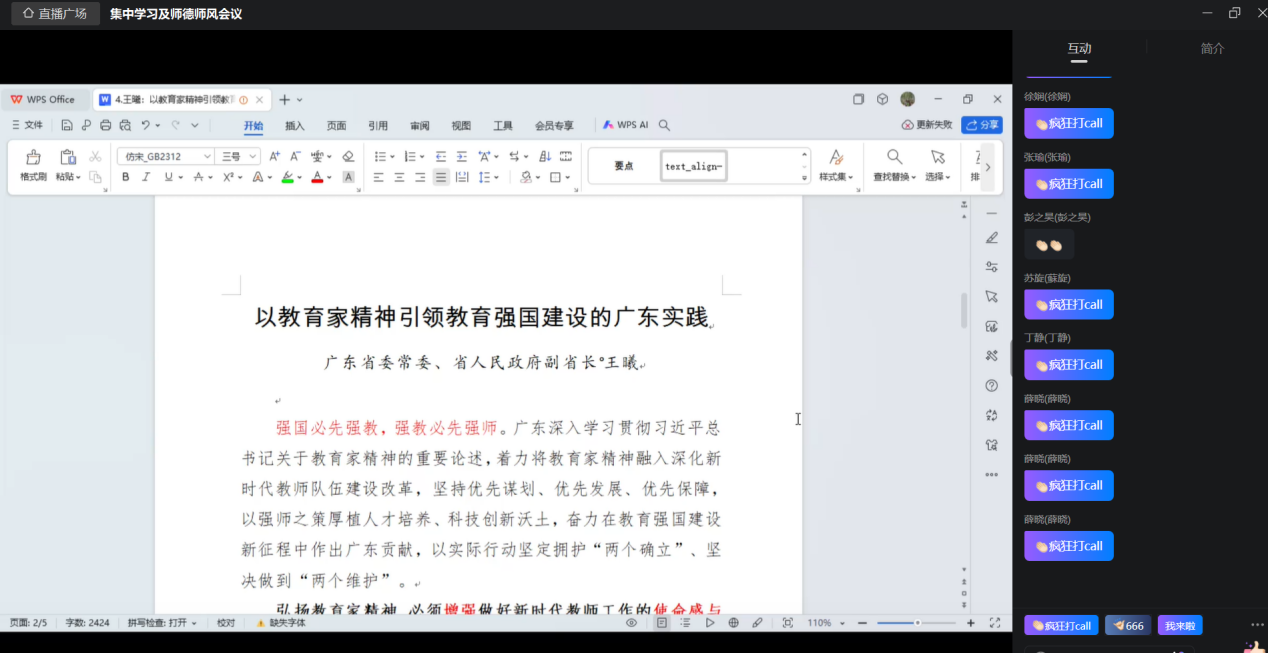The width and height of the screenshot is (1268, 653).
Task: Click the Sort (A-Z) icon
Action: click(x=545, y=156)
